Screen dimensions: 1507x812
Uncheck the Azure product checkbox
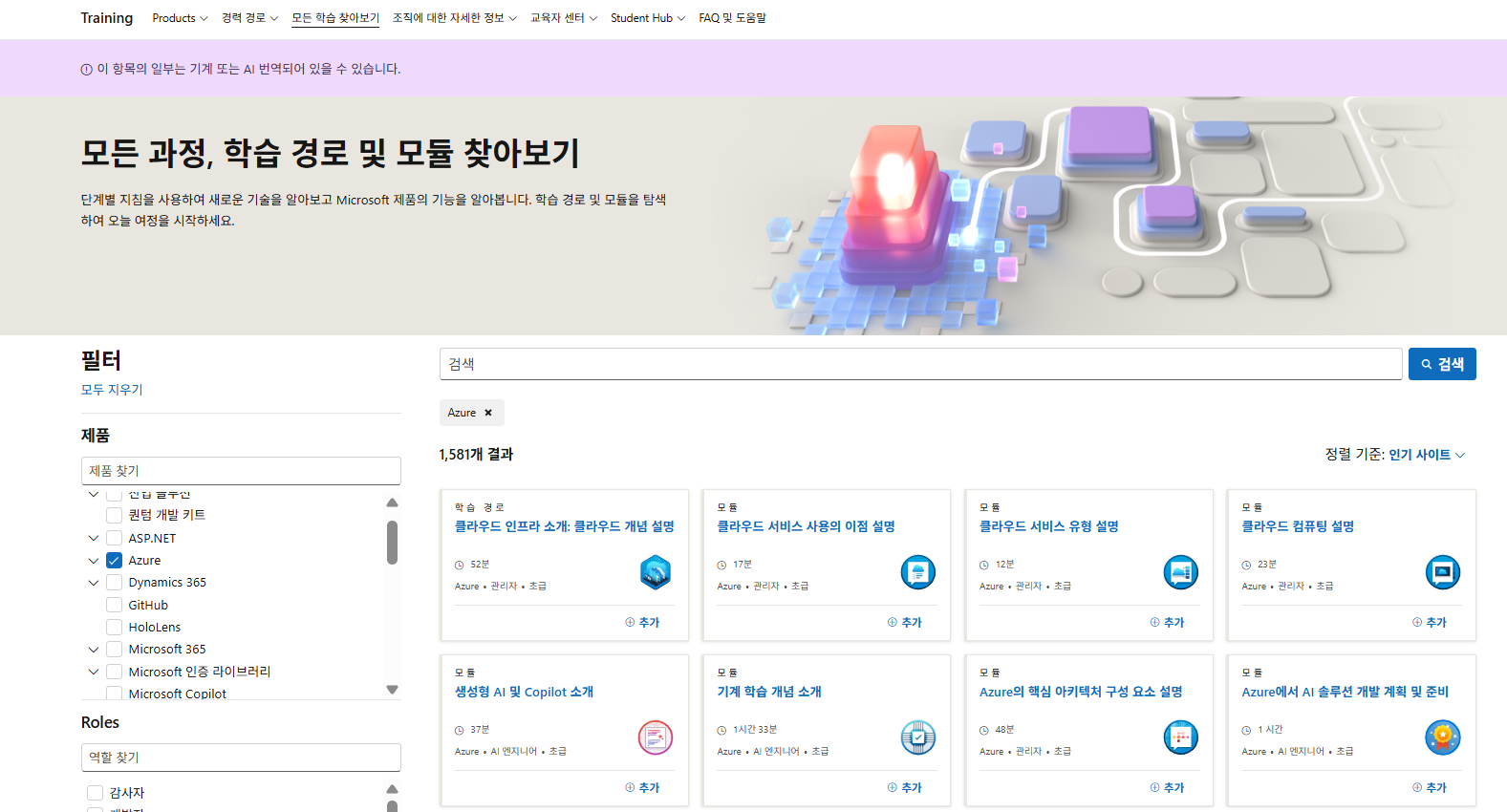pos(115,560)
